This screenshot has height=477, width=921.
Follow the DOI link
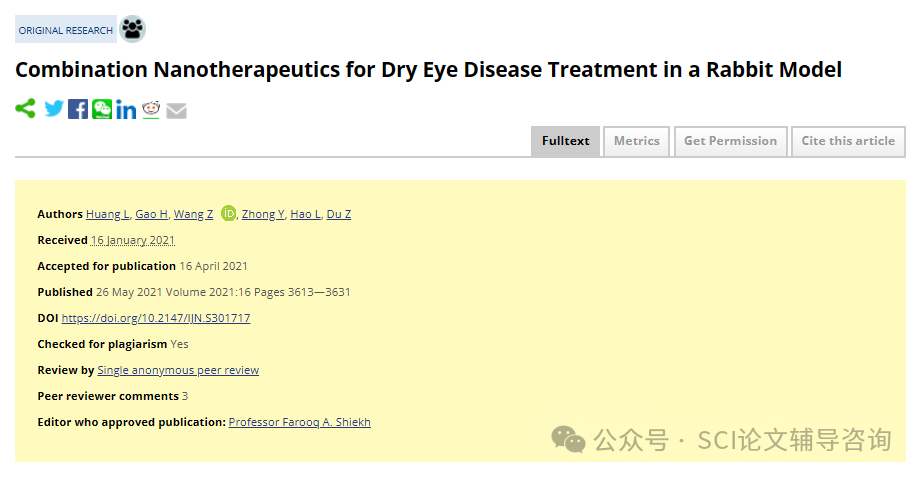(156, 318)
